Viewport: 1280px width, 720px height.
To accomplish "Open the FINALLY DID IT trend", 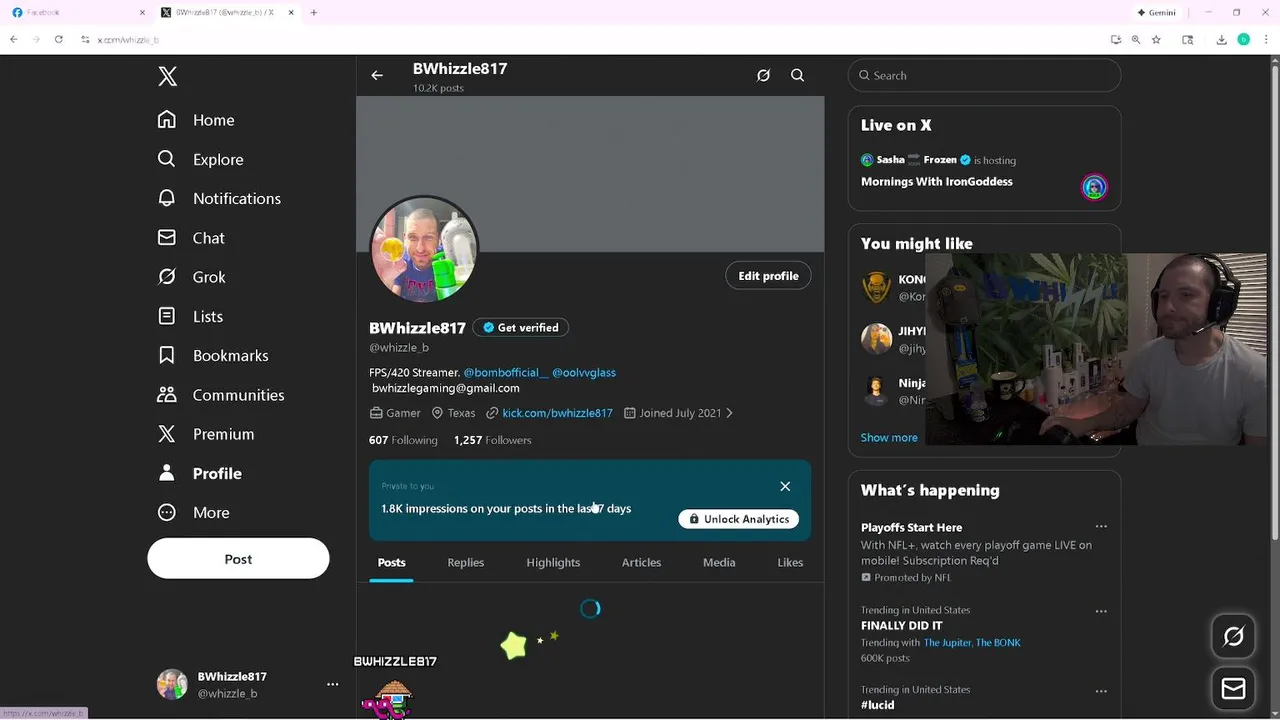I will [901, 626].
